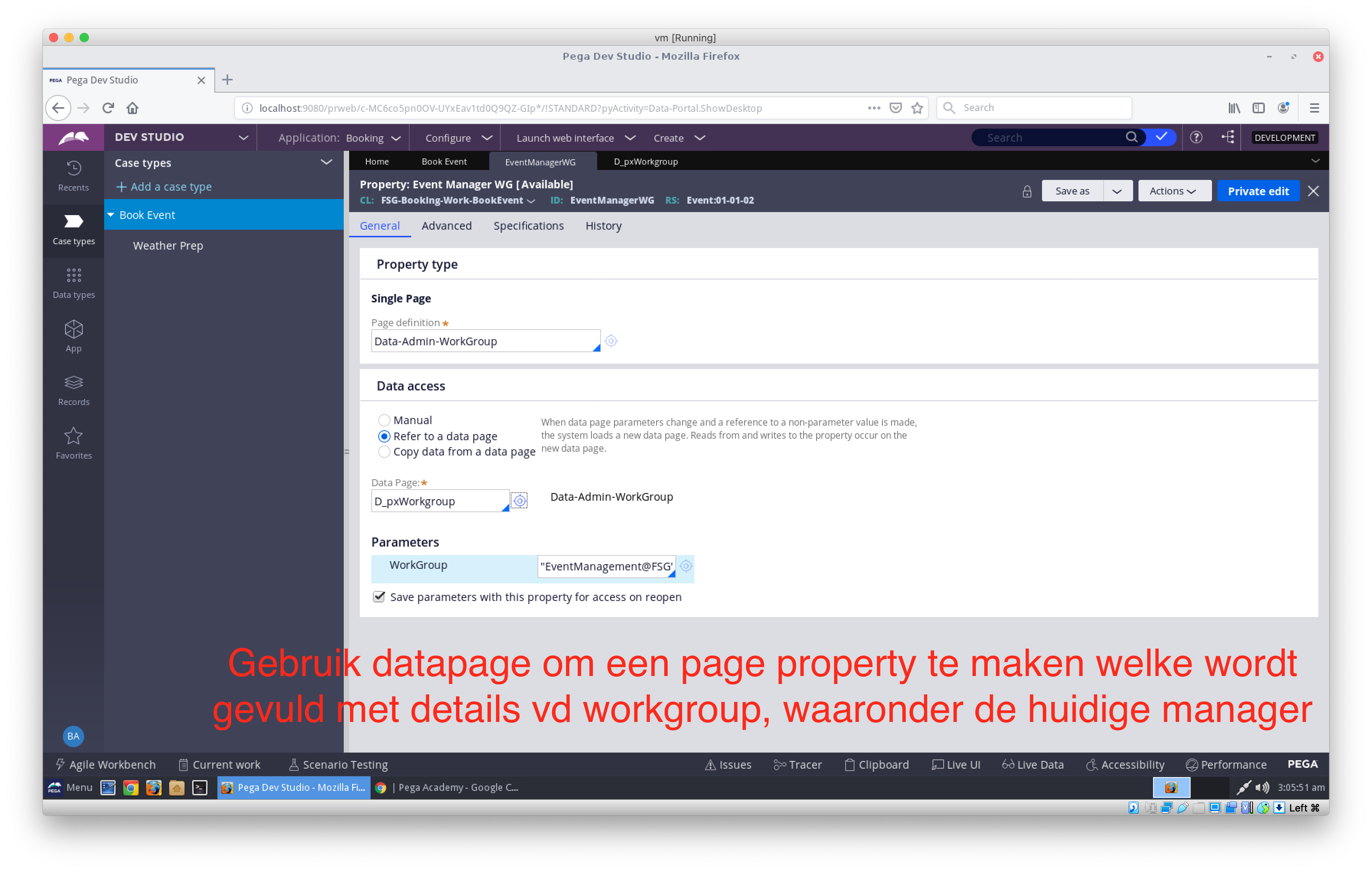Screen dimensions: 1372x872
Task: Click the lock icon near Save as
Action: (x=1027, y=191)
